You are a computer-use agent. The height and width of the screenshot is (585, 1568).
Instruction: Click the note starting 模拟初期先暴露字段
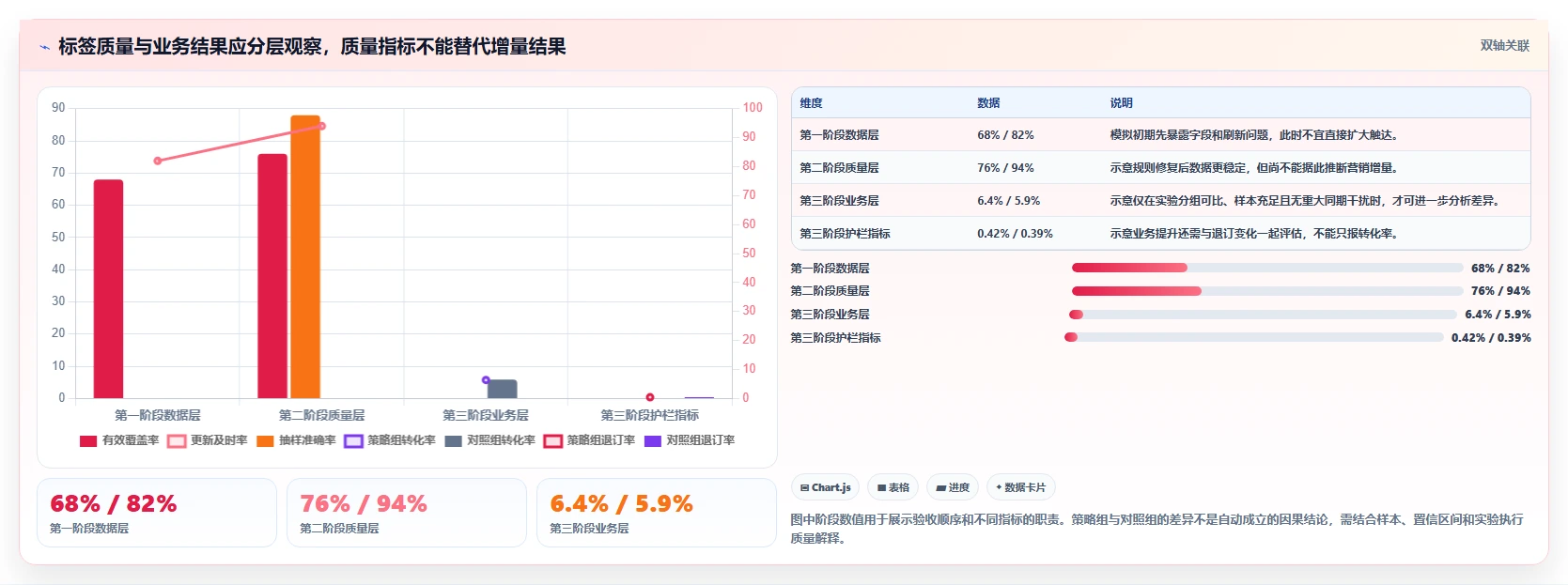click(x=1256, y=135)
